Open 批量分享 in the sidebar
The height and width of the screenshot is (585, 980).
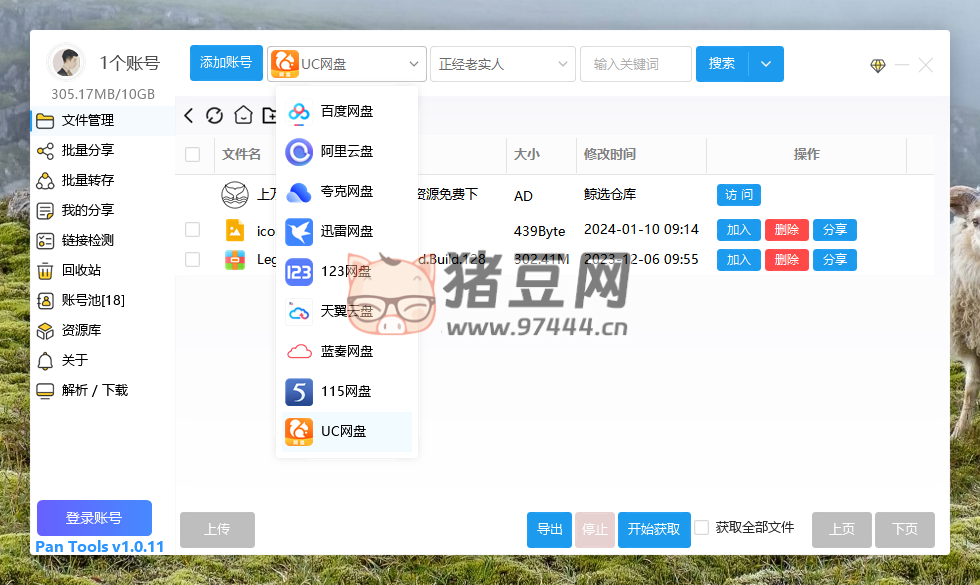tap(87, 150)
